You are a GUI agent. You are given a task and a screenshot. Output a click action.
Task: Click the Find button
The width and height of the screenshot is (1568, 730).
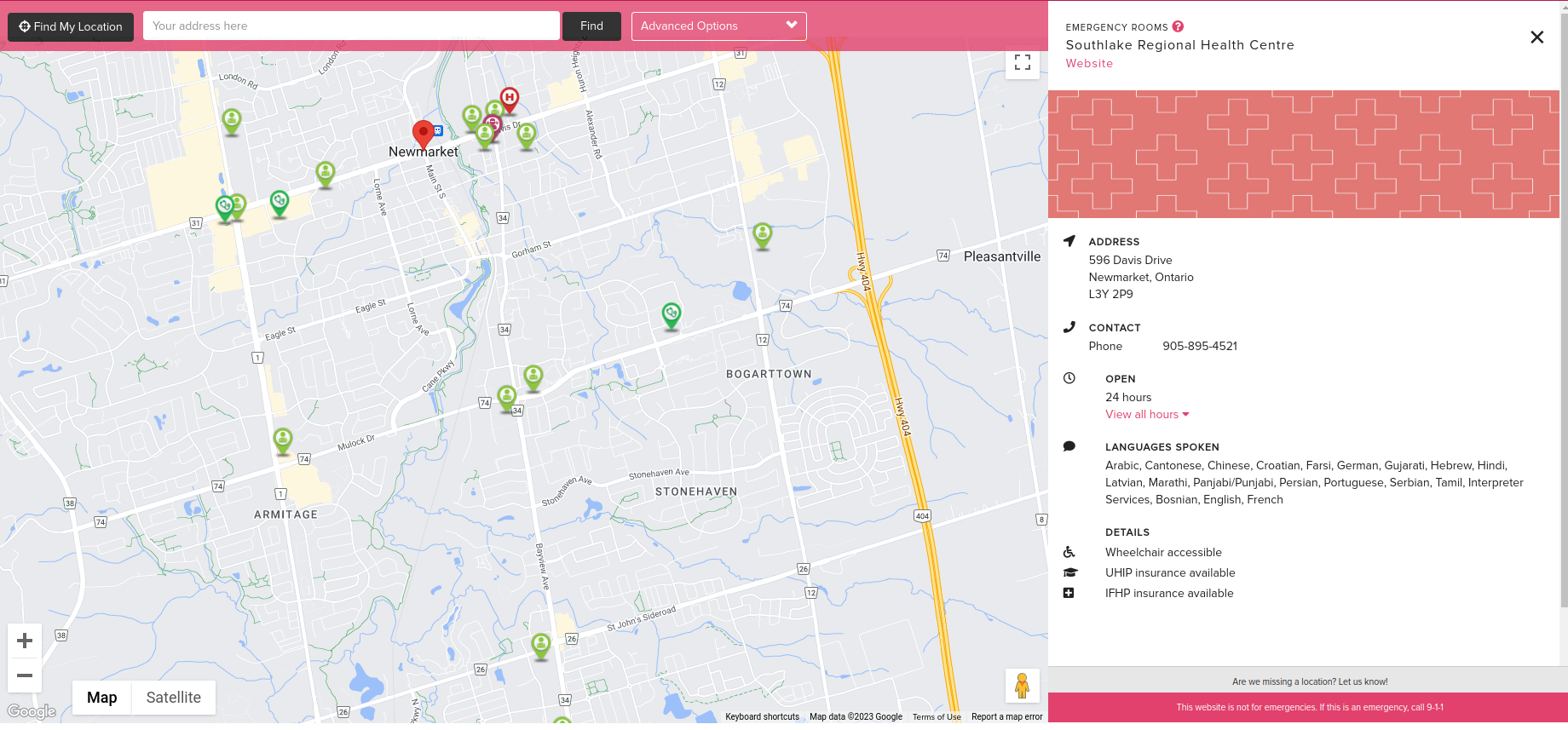click(591, 26)
